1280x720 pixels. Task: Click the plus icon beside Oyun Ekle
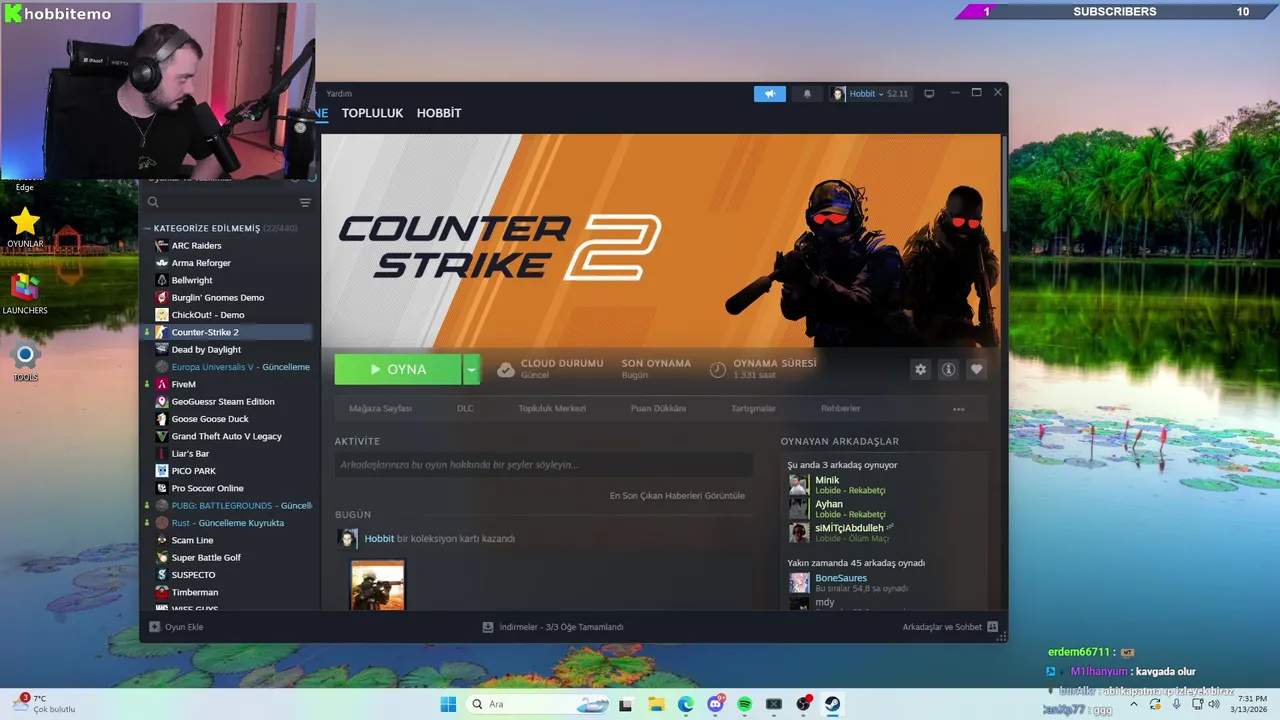(154, 627)
